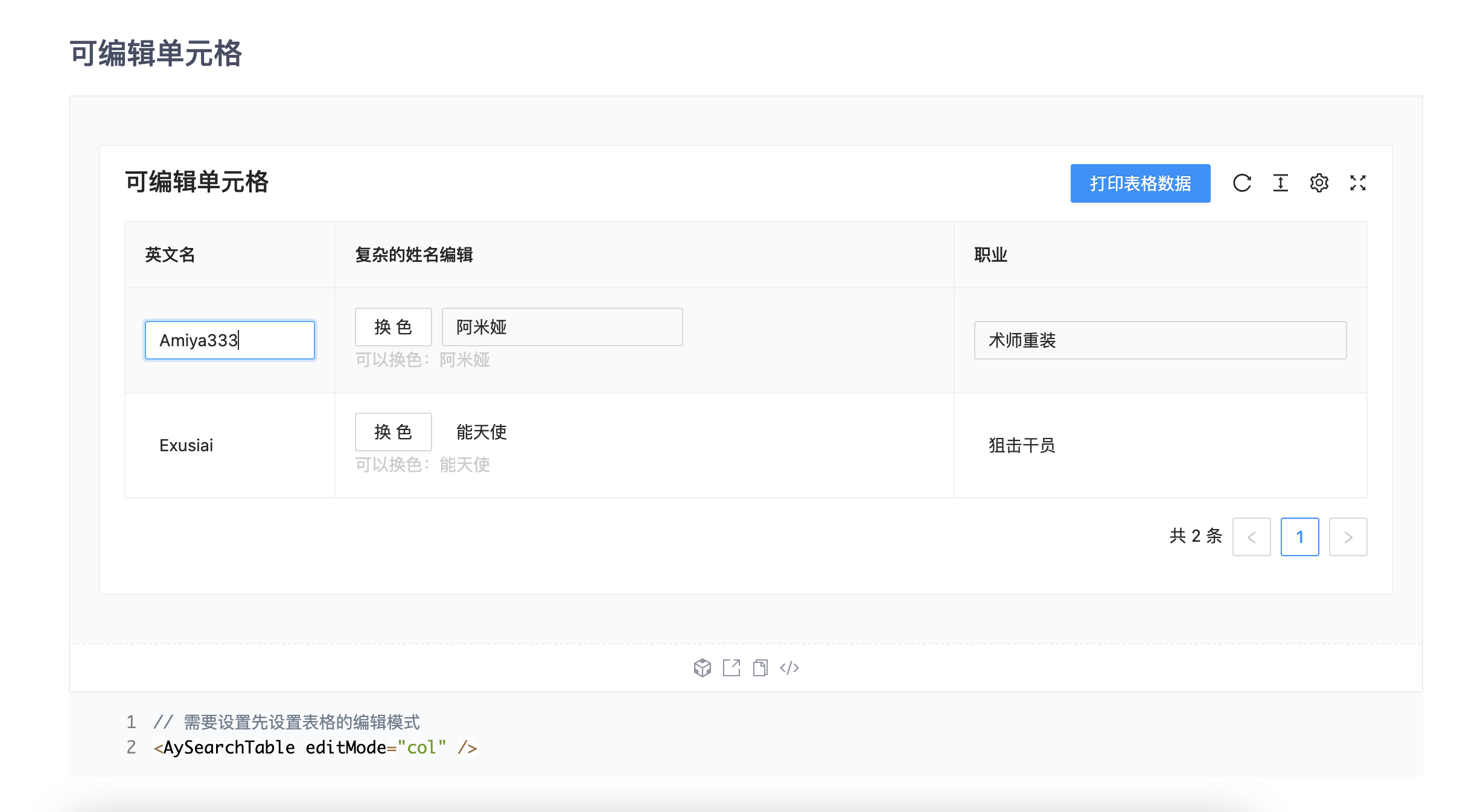Focus the Amiya333 input field
Screen dimensions: 1463x812
pos(229,340)
